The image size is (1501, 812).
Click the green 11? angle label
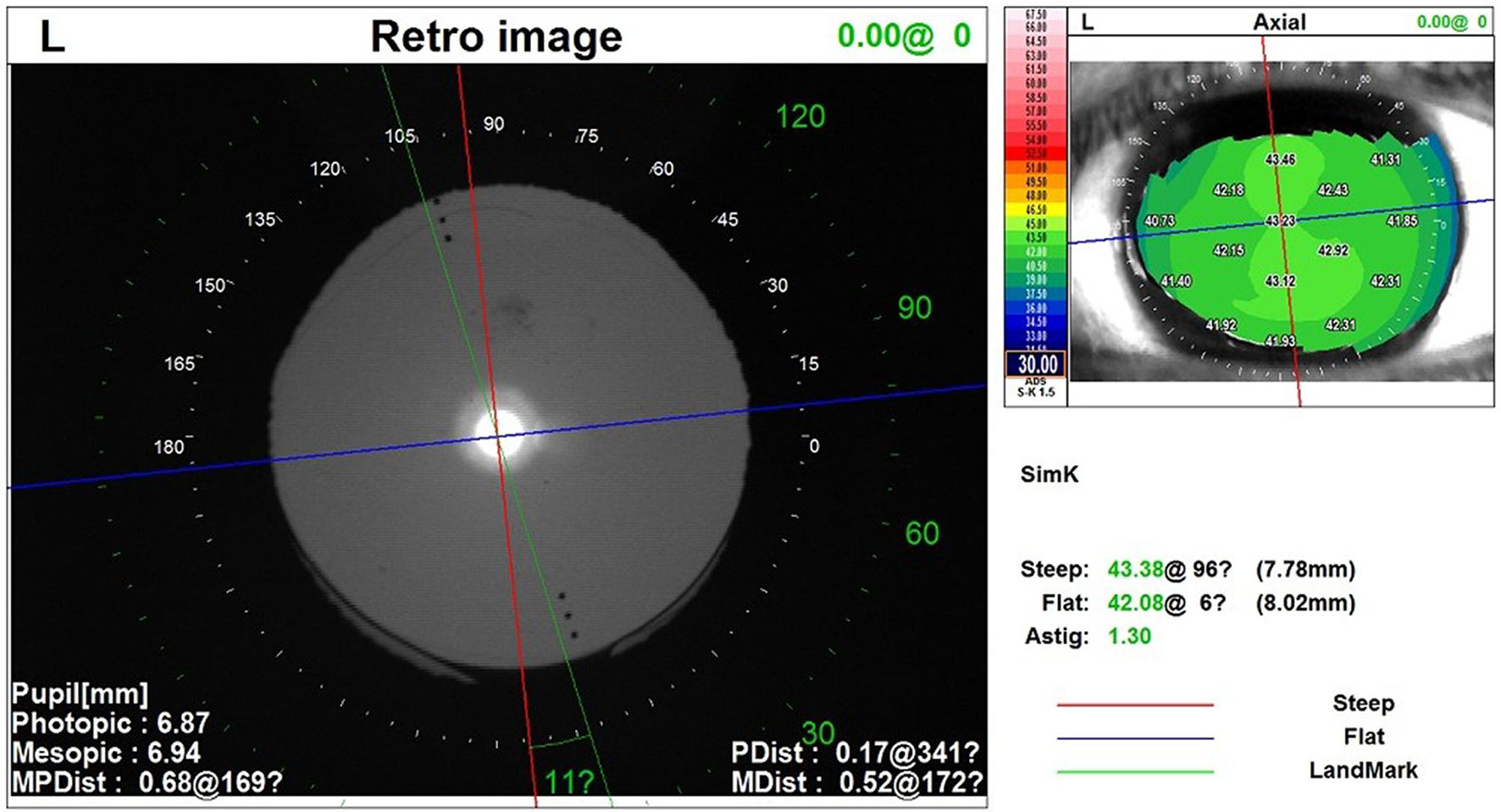[x=568, y=782]
